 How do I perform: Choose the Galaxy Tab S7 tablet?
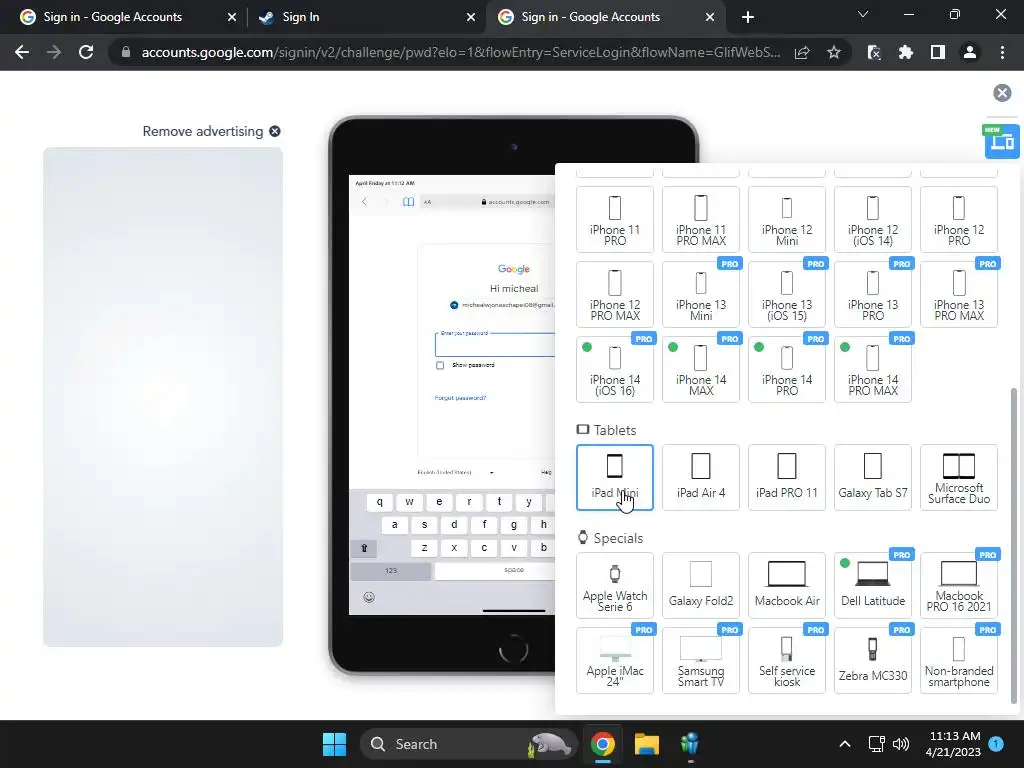tap(872, 477)
